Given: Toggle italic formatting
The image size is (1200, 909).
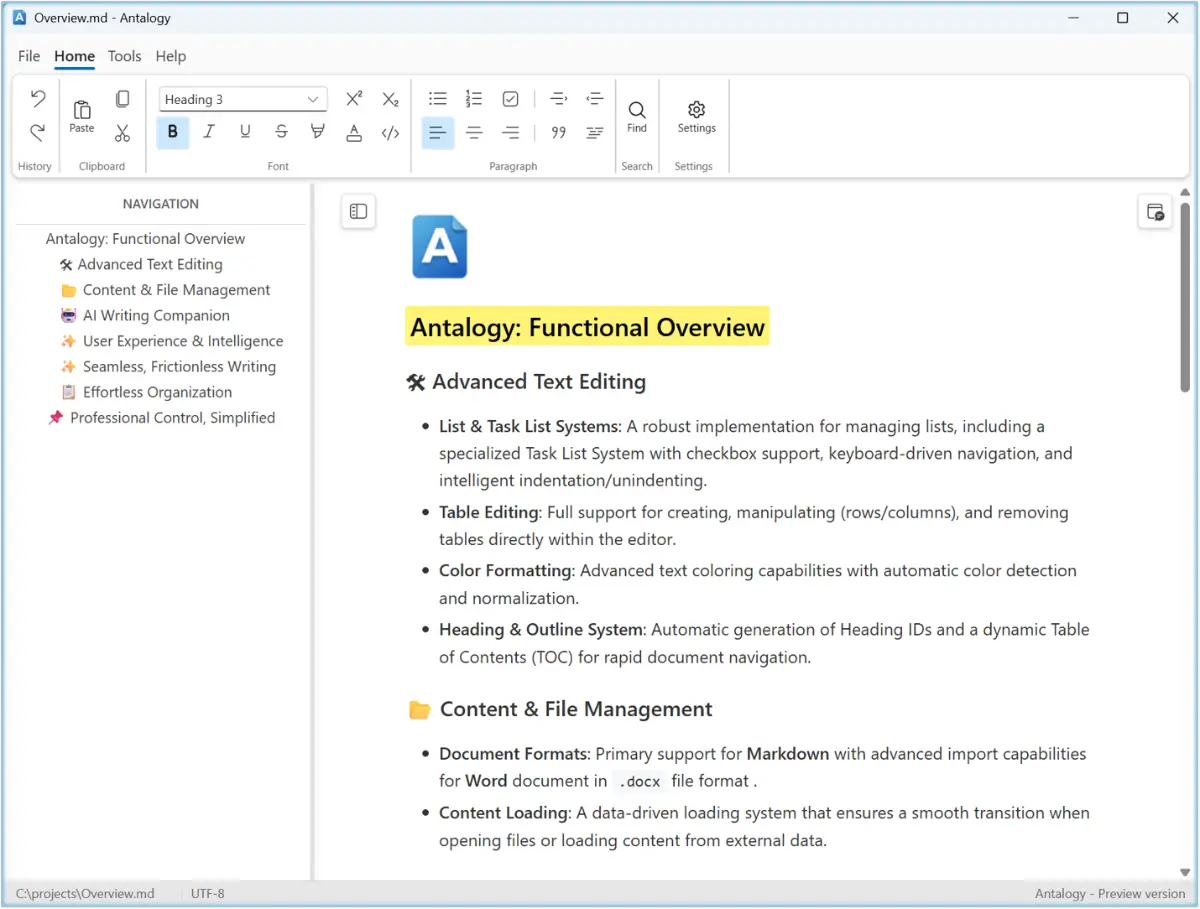Looking at the screenshot, I should [x=209, y=132].
